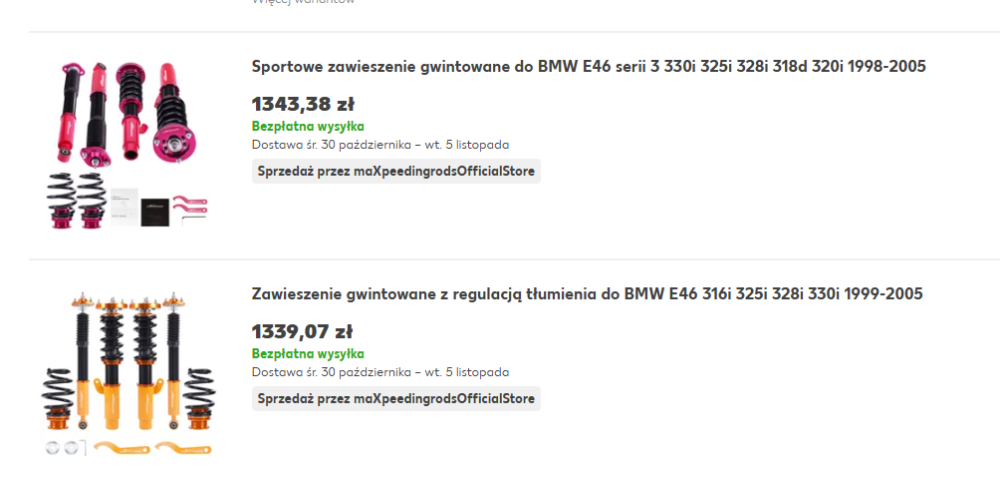This screenshot has height=481, width=1000.
Task: Click delivery date text of the pink coilover listing
Action: [380, 144]
